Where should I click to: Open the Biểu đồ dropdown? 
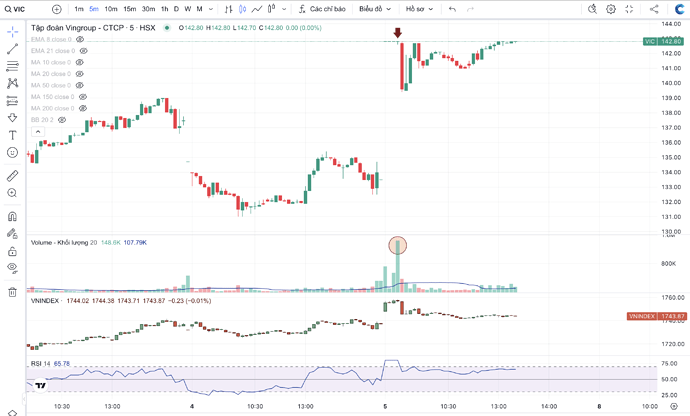375,9
